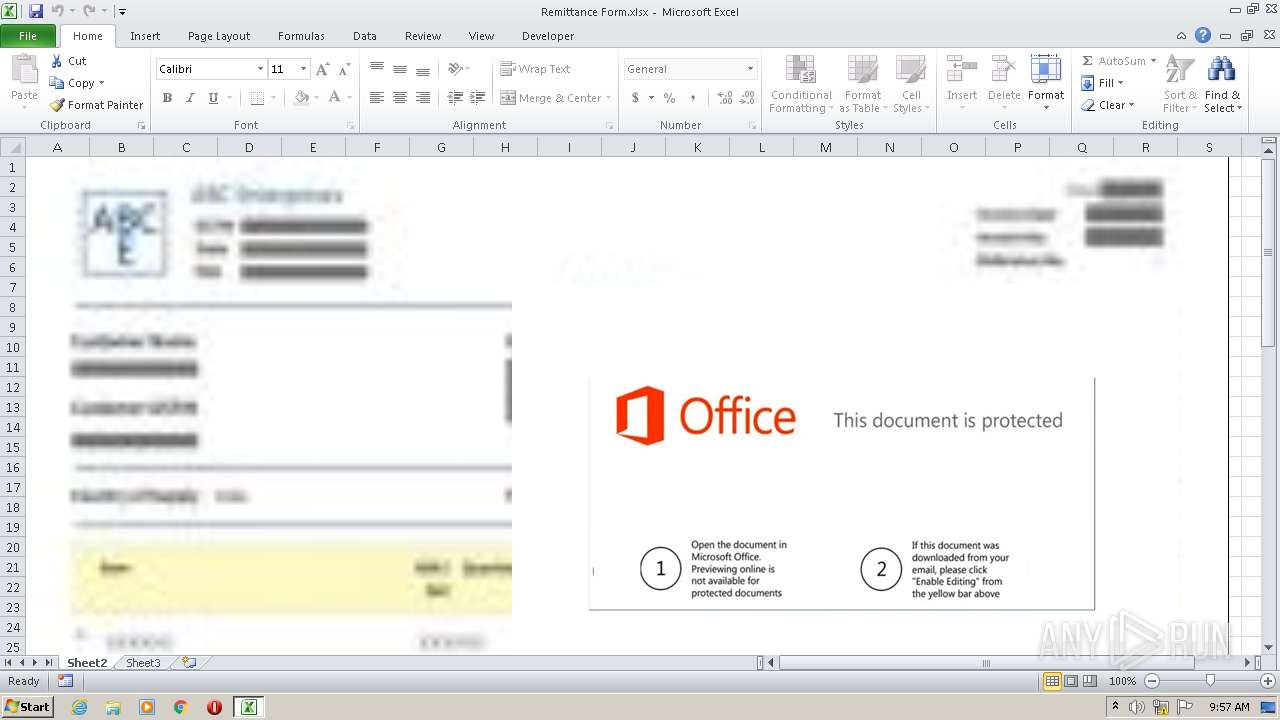Toggle Middle Align icon
This screenshot has width=1280, height=720.
400,69
